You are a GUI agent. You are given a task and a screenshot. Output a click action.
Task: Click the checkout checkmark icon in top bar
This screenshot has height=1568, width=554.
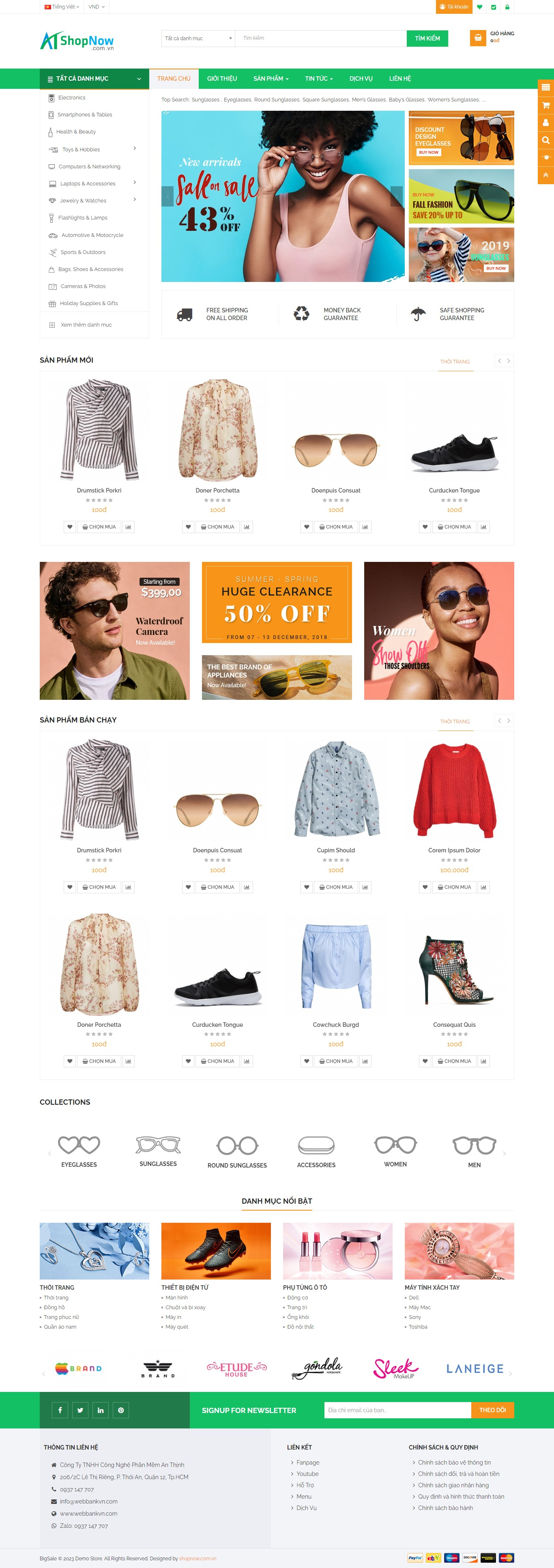pos(493,7)
